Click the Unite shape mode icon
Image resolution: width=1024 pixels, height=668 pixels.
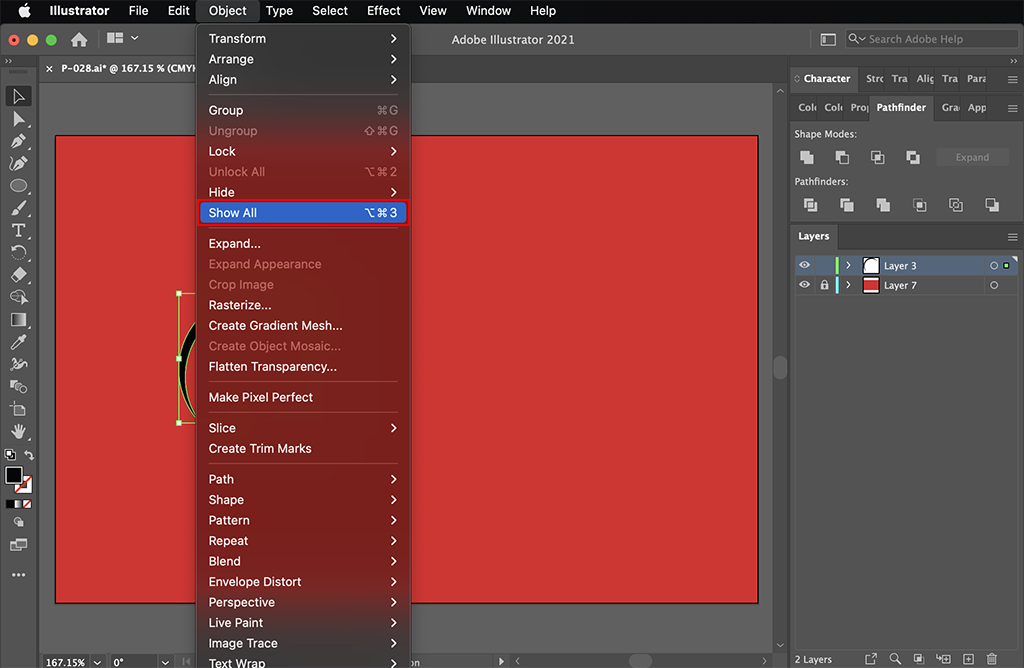click(807, 157)
